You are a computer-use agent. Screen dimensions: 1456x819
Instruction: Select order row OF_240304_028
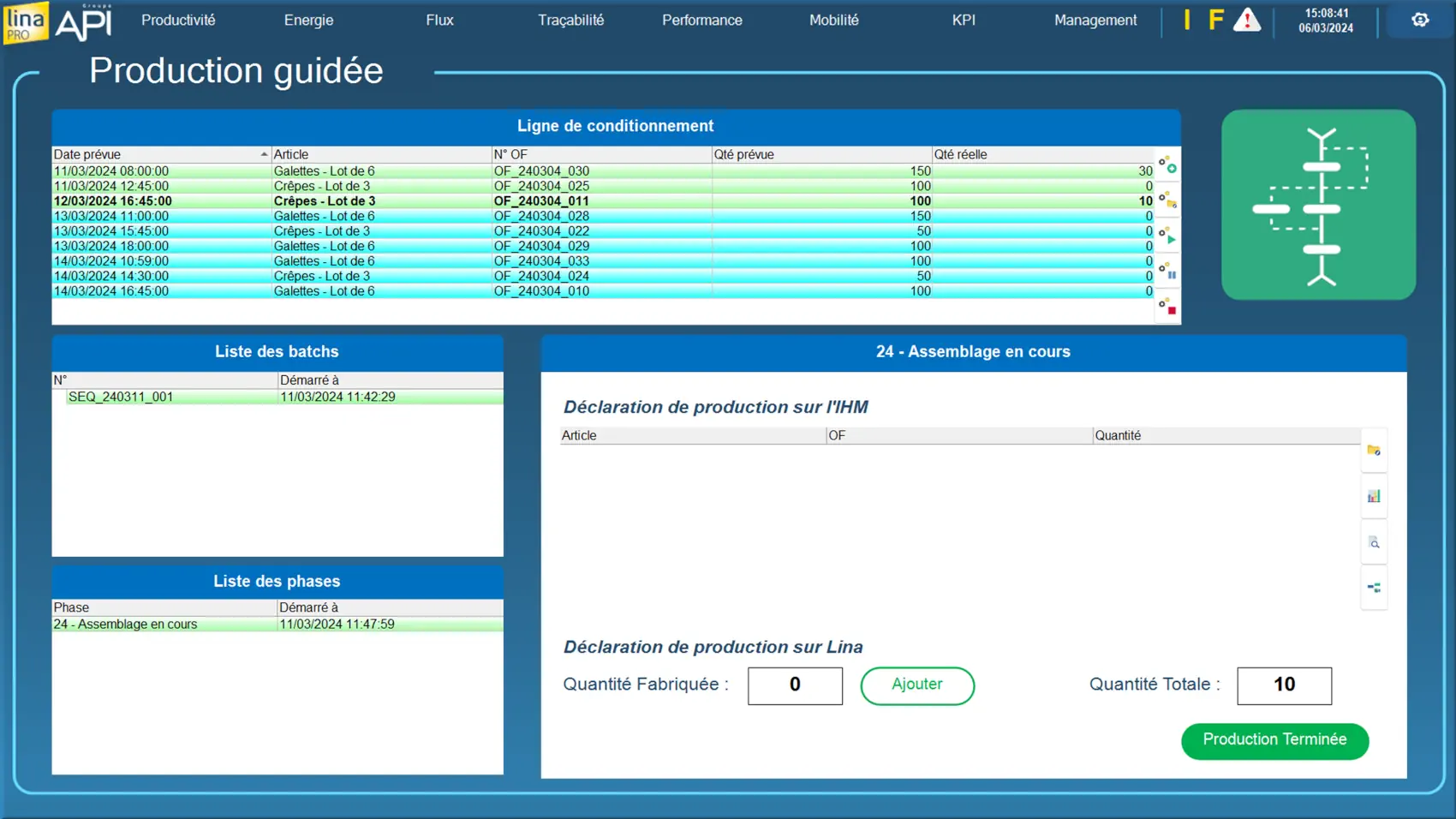click(541, 217)
